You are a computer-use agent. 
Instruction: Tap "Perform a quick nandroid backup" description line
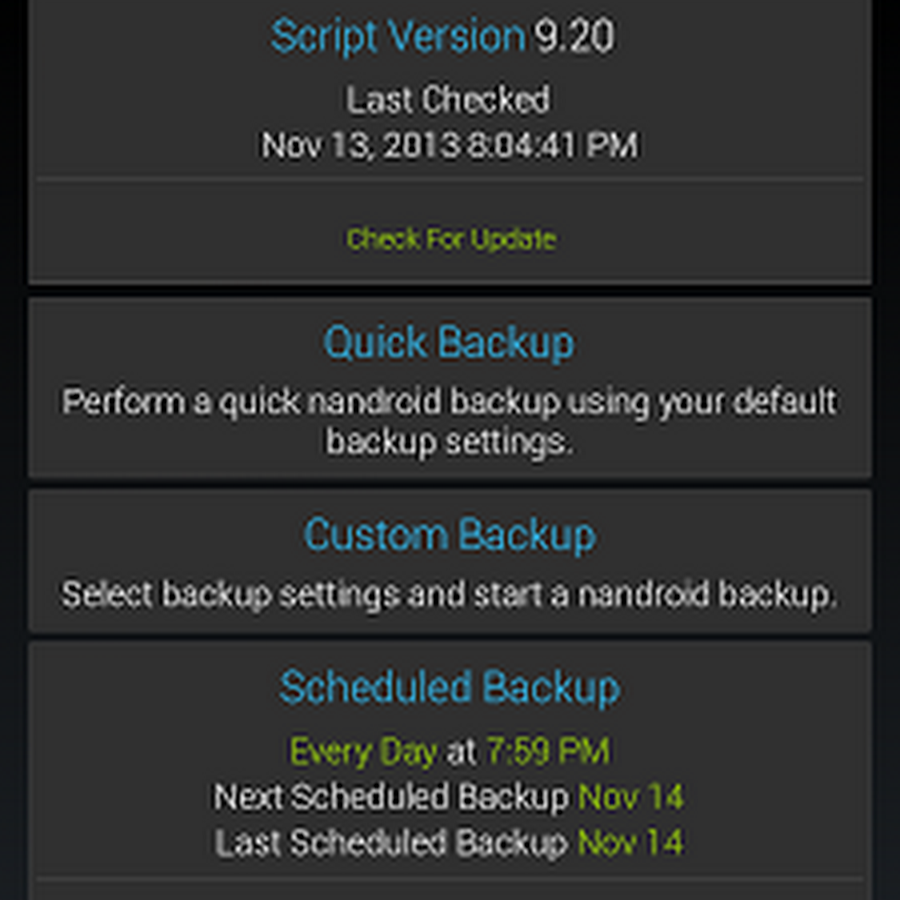pos(449,402)
